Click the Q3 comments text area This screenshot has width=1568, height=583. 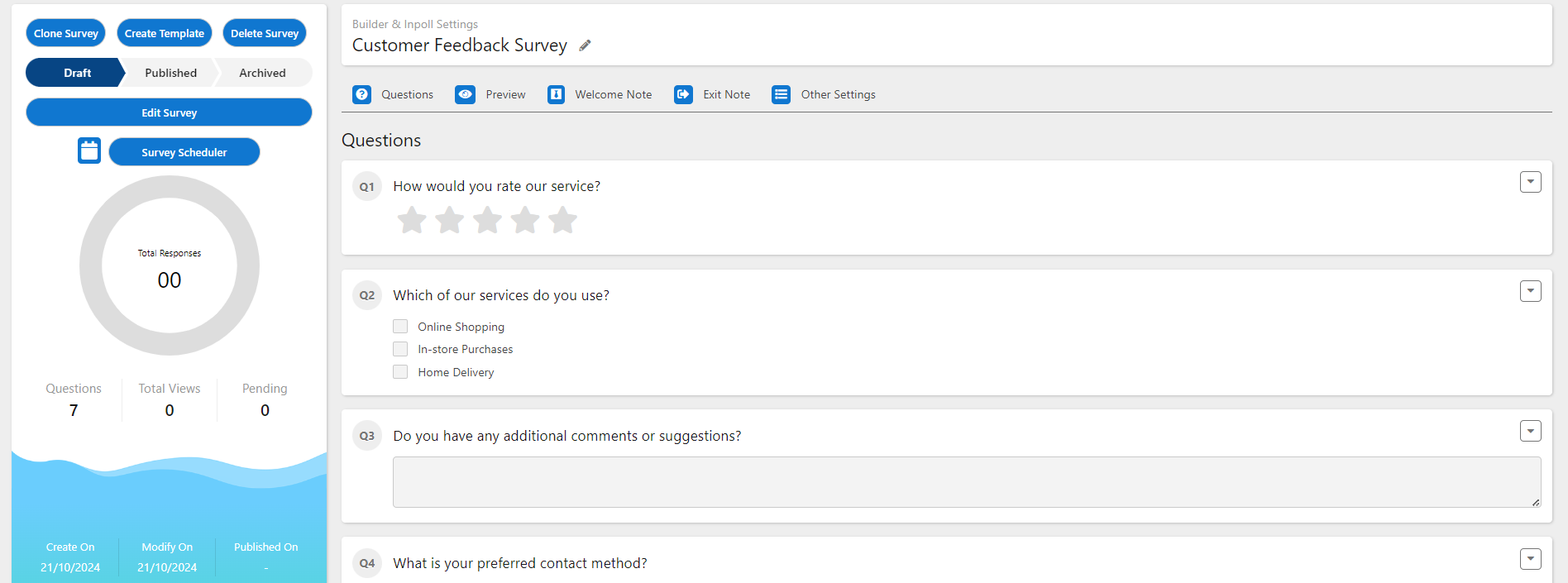967,482
